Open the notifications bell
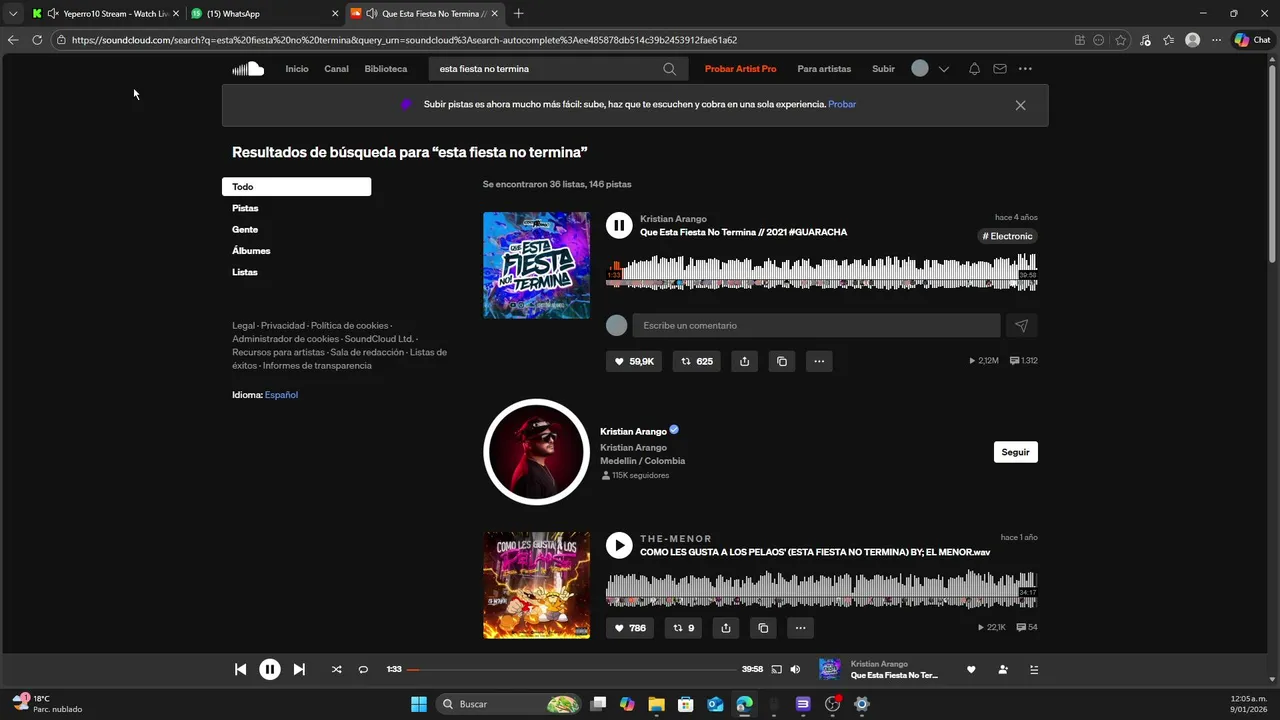Image resolution: width=1280 pixels, height=720 pixels. (x=974, y=69)
